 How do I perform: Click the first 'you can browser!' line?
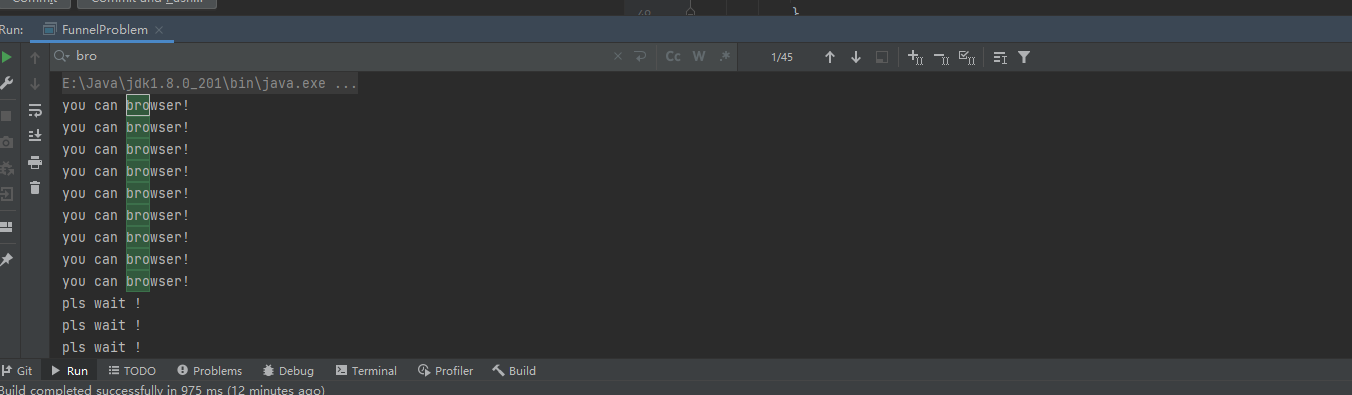(x=126, y=105)
